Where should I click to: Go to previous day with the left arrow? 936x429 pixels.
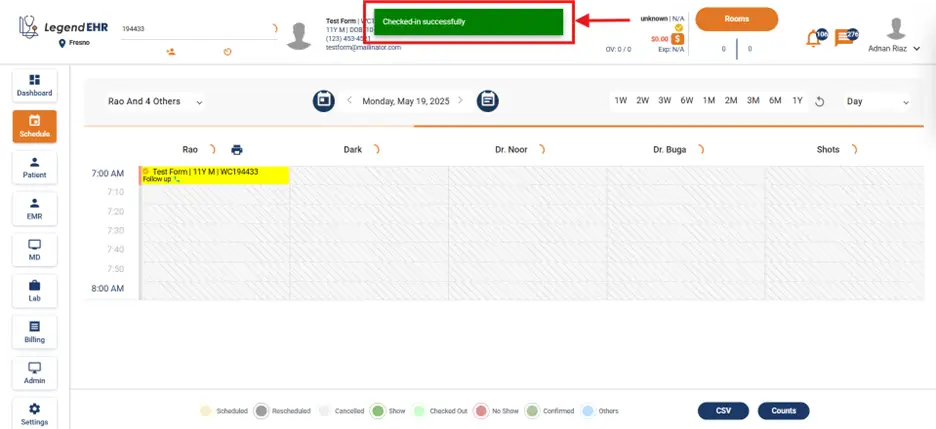(350, 101)
